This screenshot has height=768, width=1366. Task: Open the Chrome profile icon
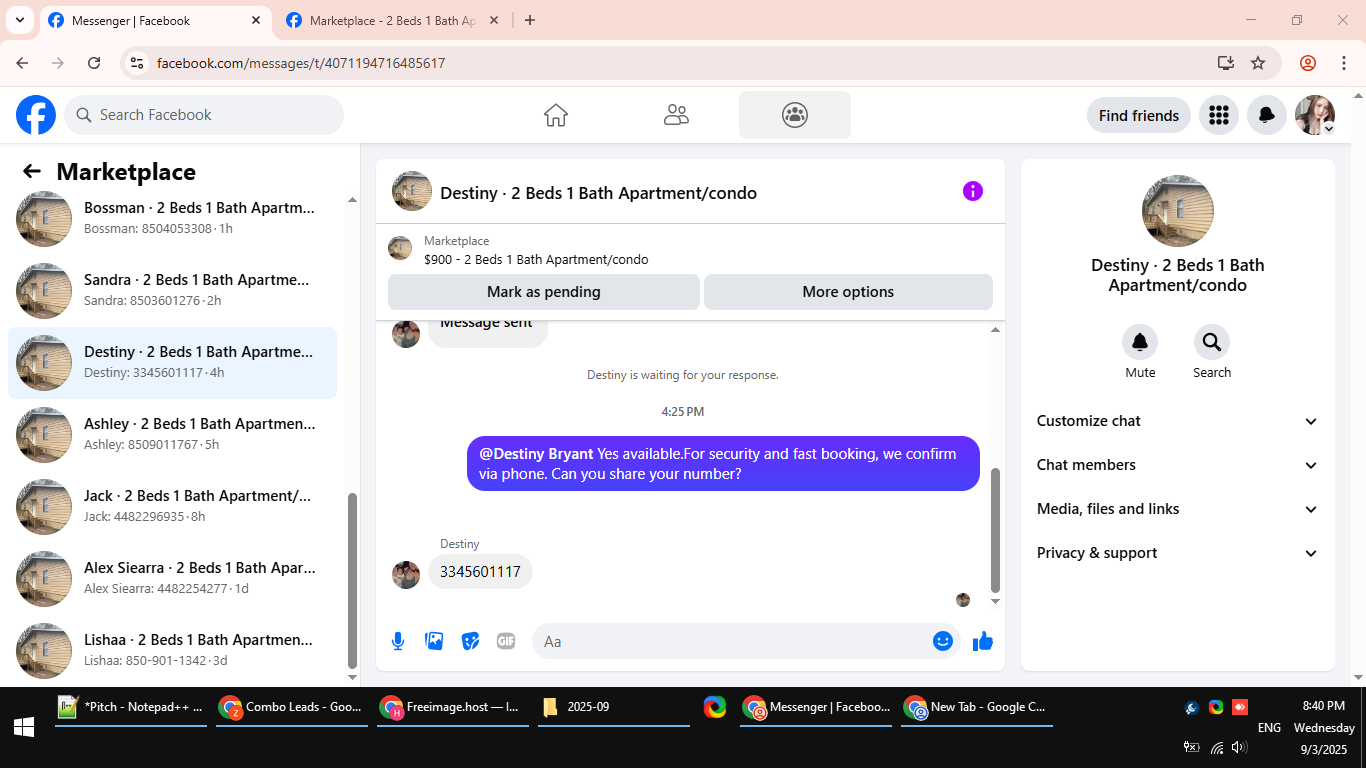[x=1308, y=63]
